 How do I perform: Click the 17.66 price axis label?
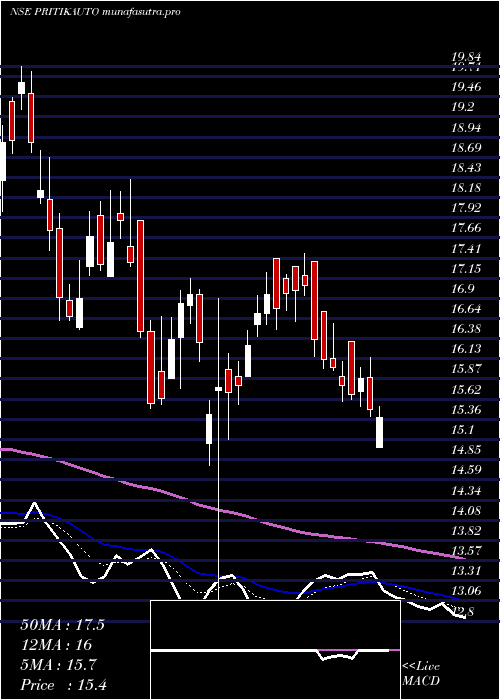tap(466, 228)
